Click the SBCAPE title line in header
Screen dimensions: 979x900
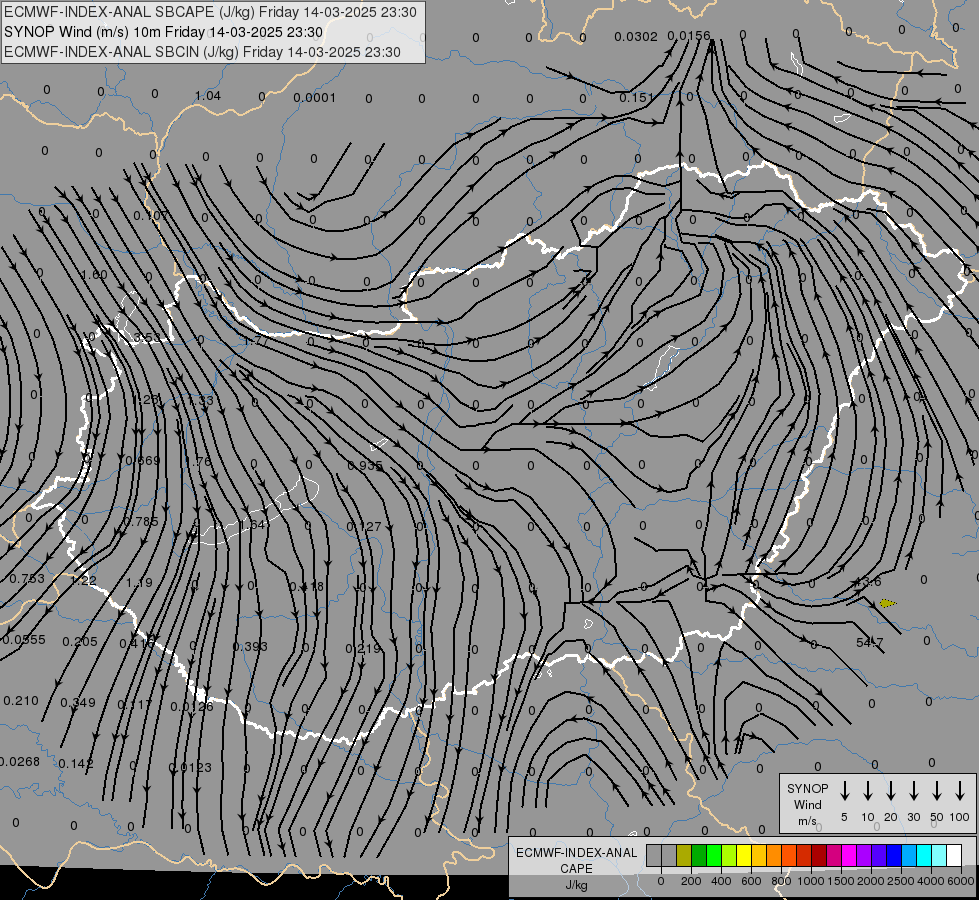tap(210, 12)
